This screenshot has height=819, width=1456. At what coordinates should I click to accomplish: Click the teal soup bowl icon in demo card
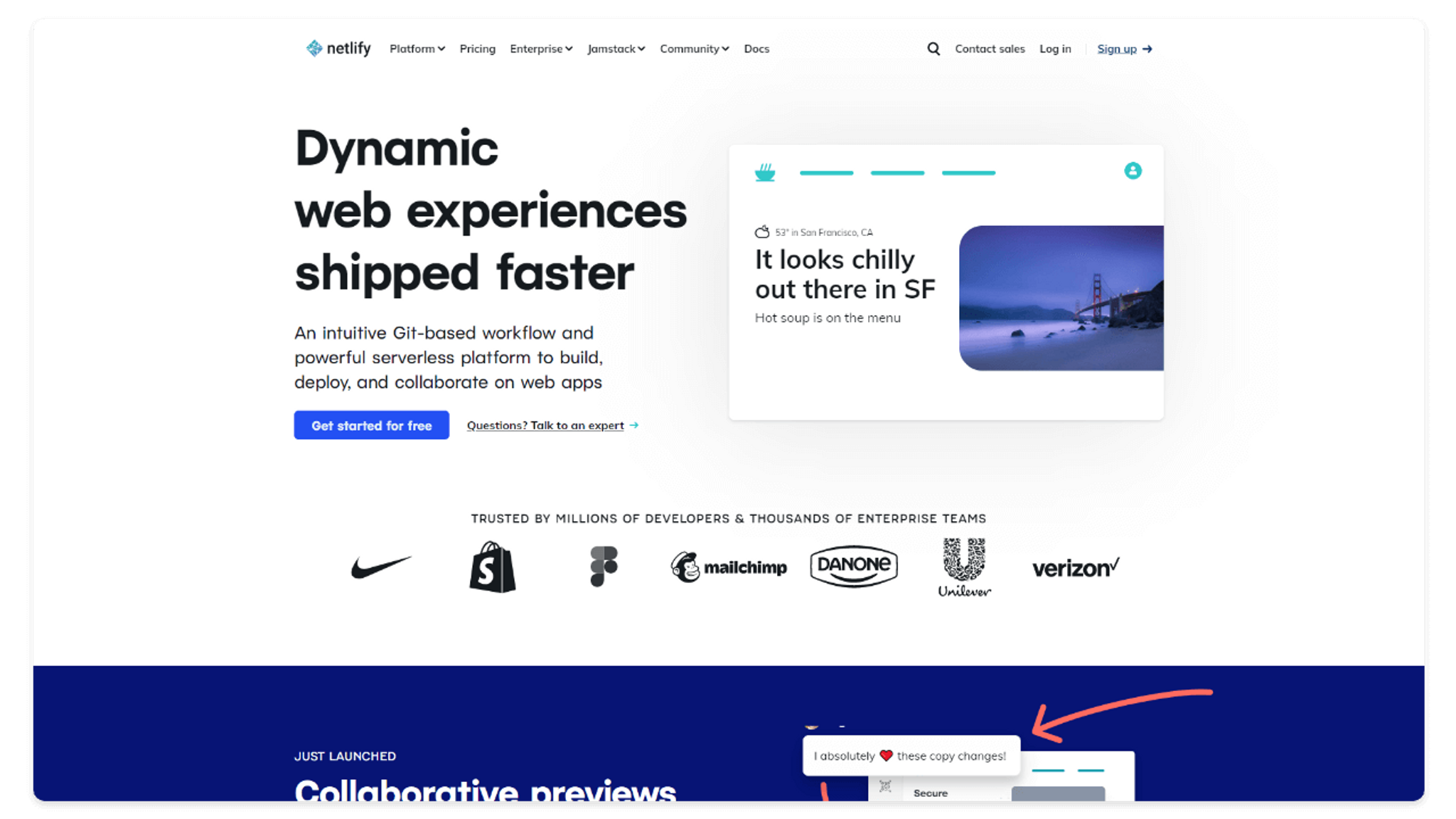[765, 172]
